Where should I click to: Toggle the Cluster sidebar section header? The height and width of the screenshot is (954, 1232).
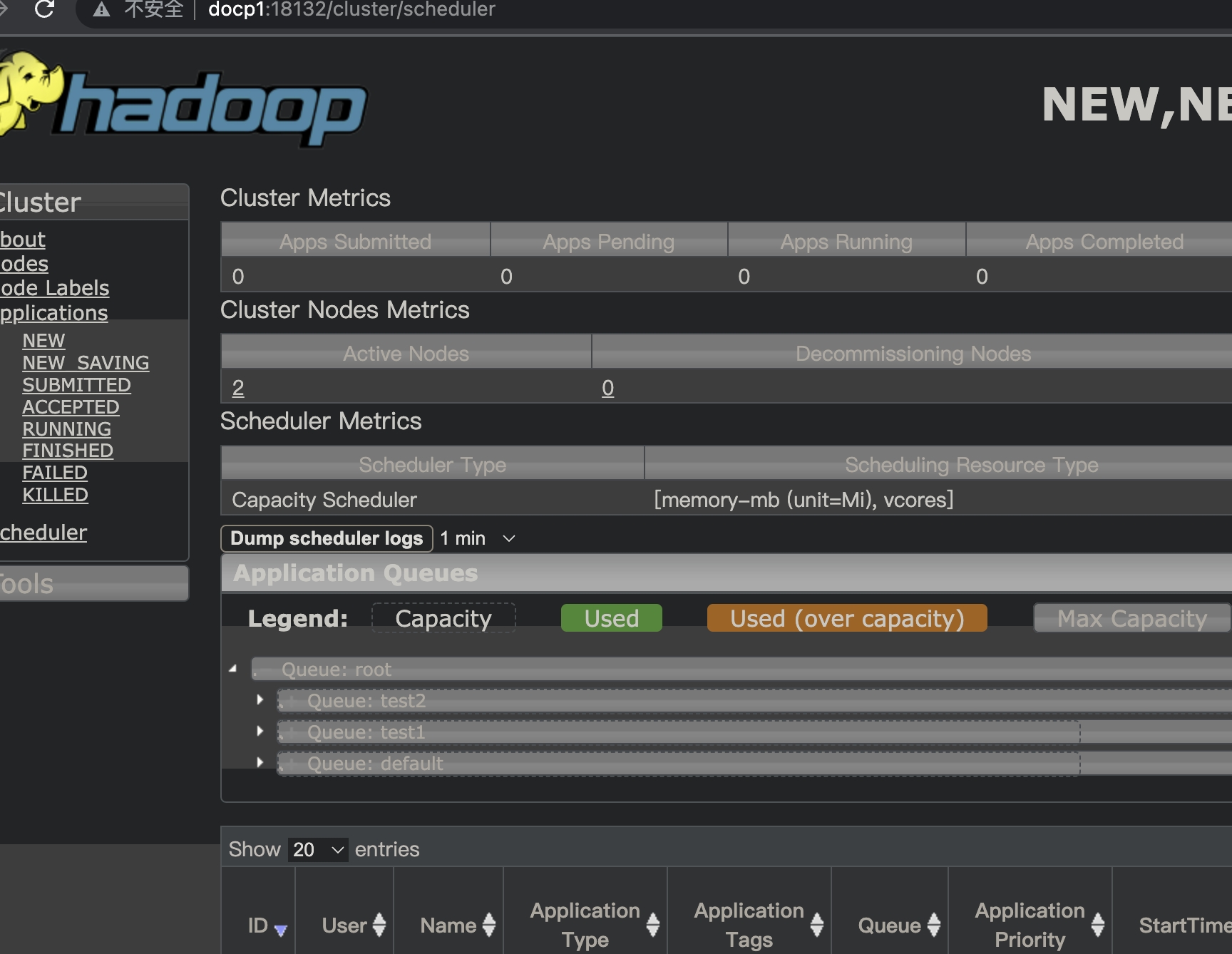[94, 202]
